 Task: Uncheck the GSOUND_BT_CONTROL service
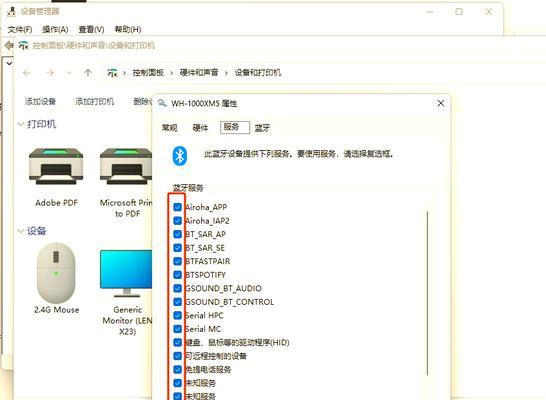178,302
